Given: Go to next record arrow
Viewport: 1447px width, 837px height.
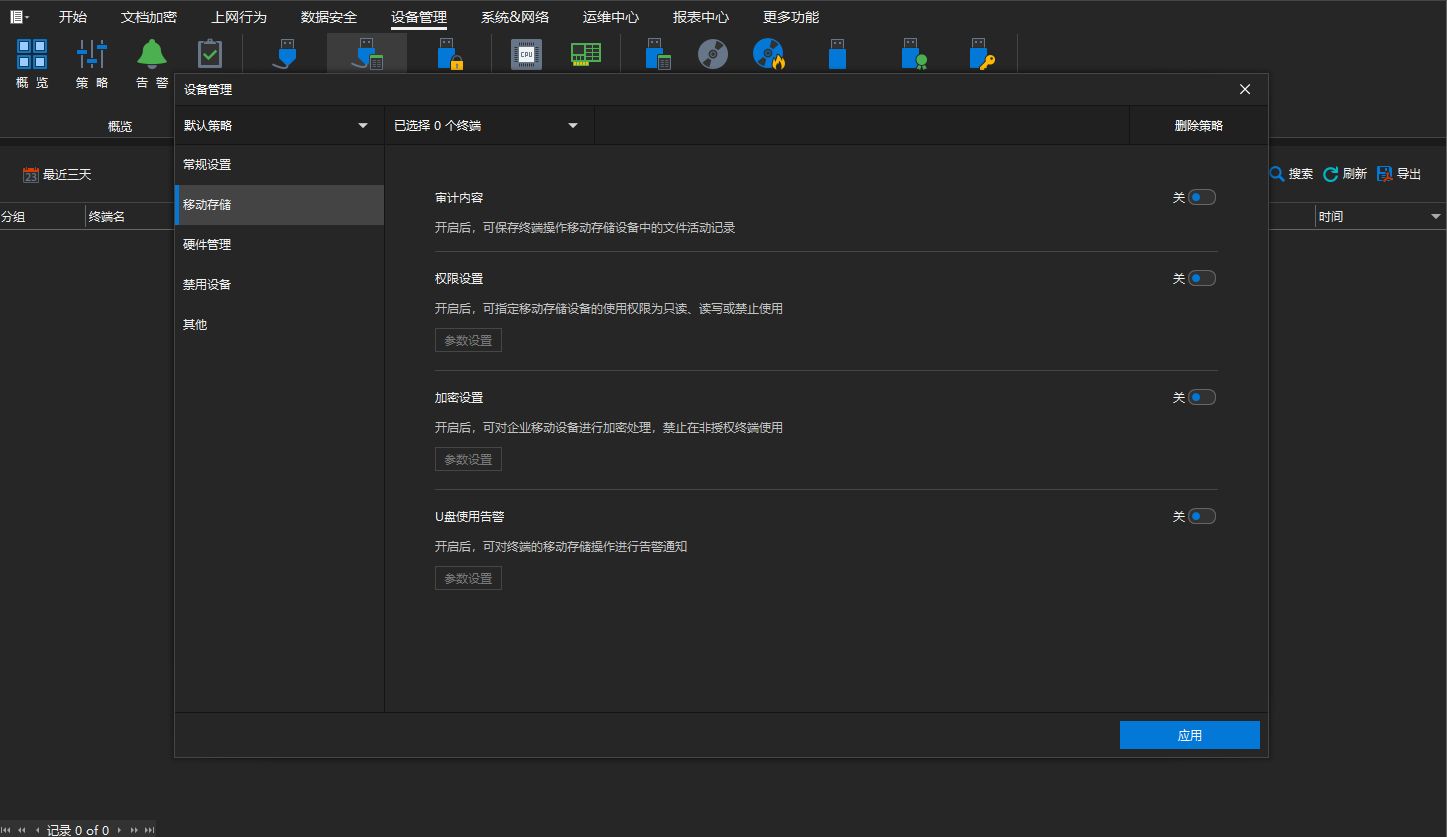Looking at the screenshot, I should coord(119,830).
